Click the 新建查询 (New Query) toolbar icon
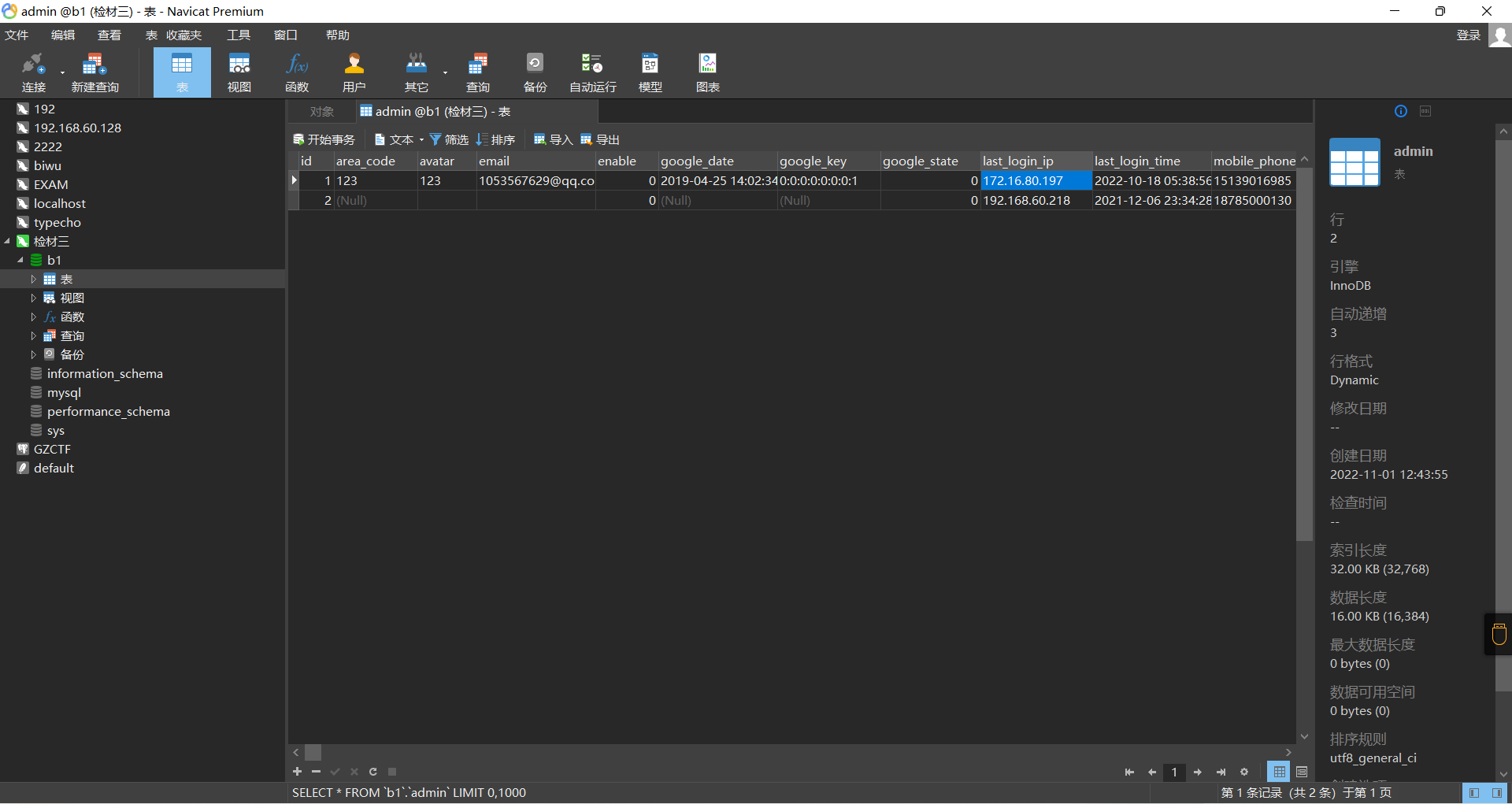 [x=94, y=72]
